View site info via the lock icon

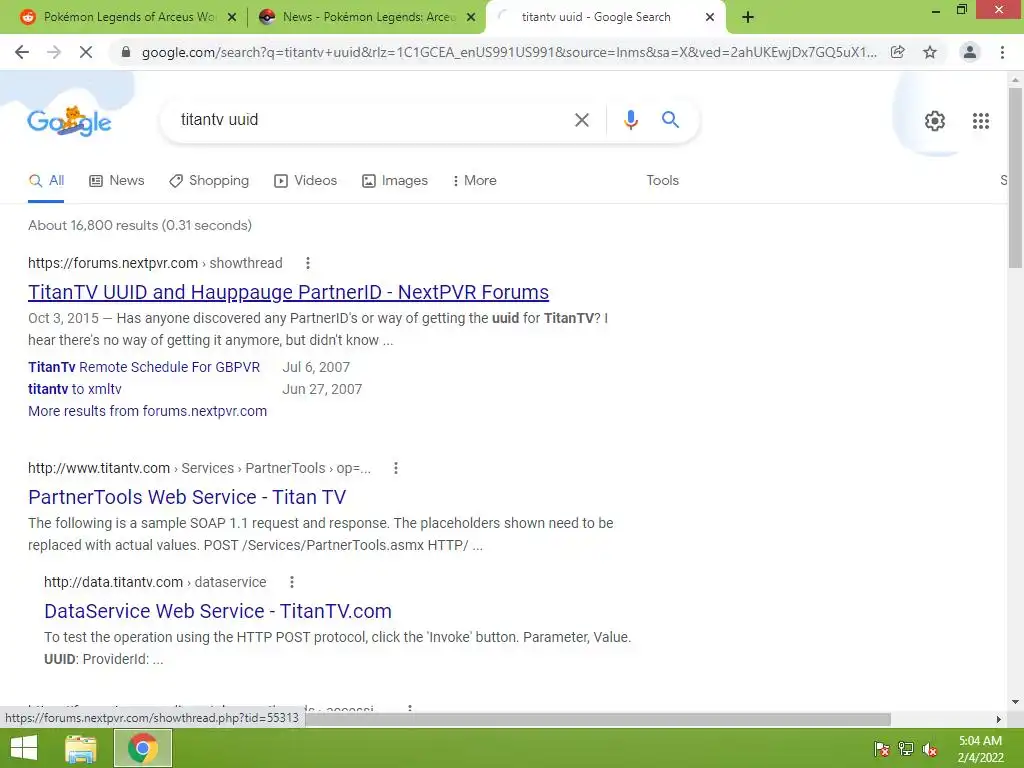click(x=126, y=52)
